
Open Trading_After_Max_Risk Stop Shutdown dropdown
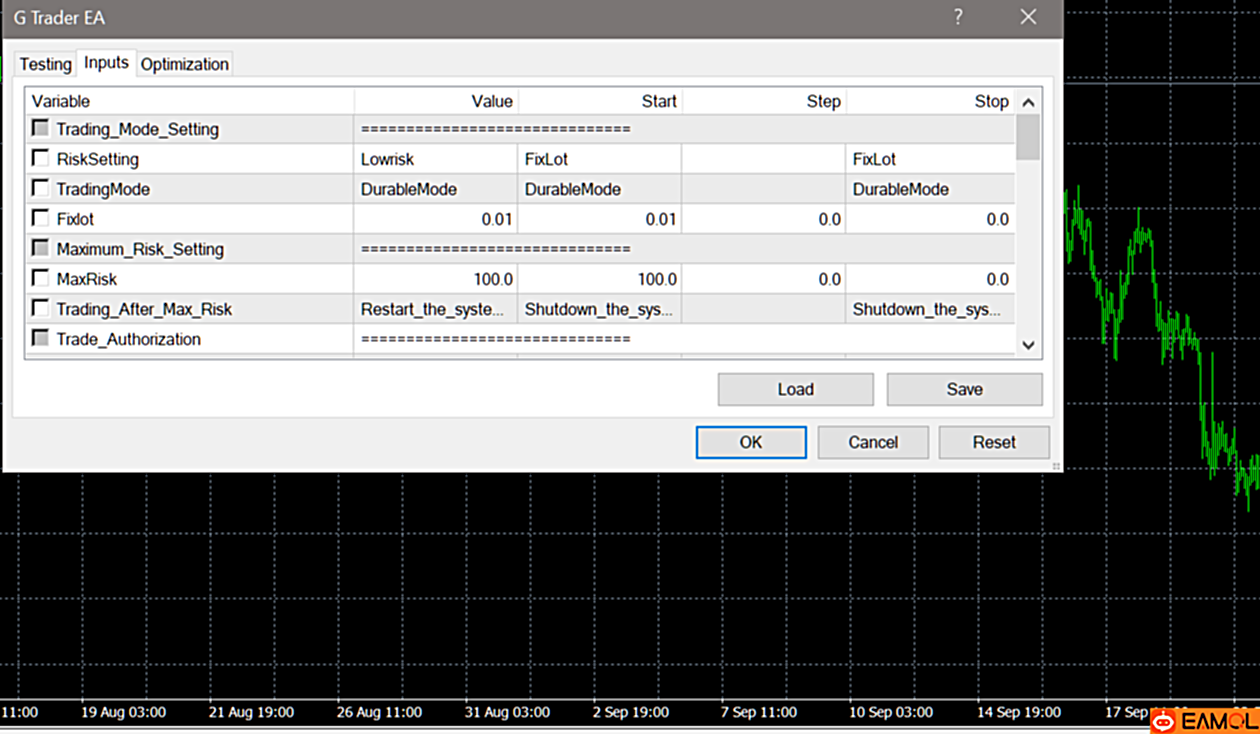tap(930, 309)
